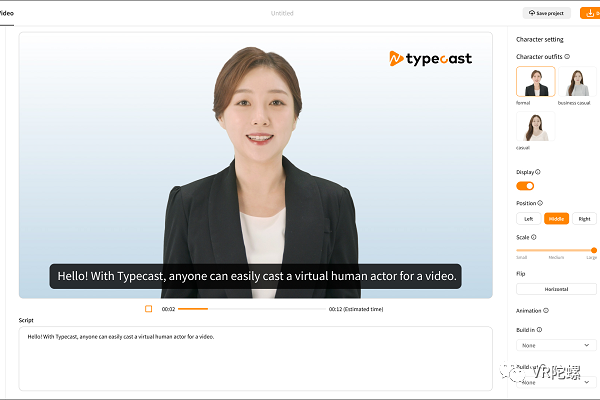
Task: Open the Build in dropdown
Action: pyautogui.click(x=556, y=345)
